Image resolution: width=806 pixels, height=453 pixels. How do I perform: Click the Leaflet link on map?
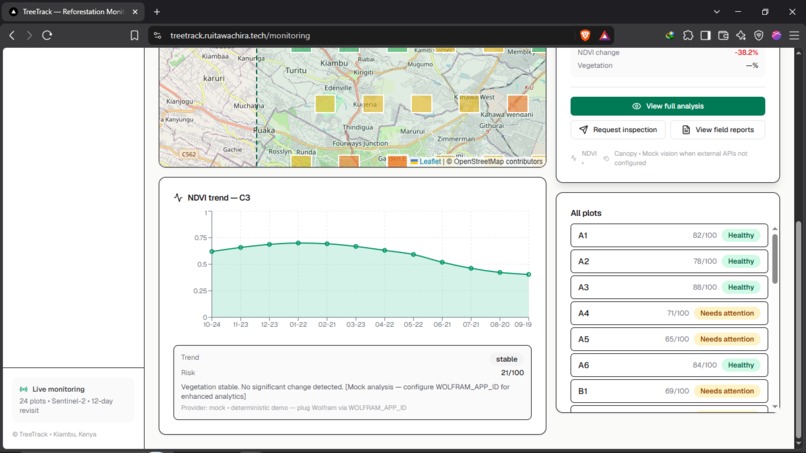point(430,161)
